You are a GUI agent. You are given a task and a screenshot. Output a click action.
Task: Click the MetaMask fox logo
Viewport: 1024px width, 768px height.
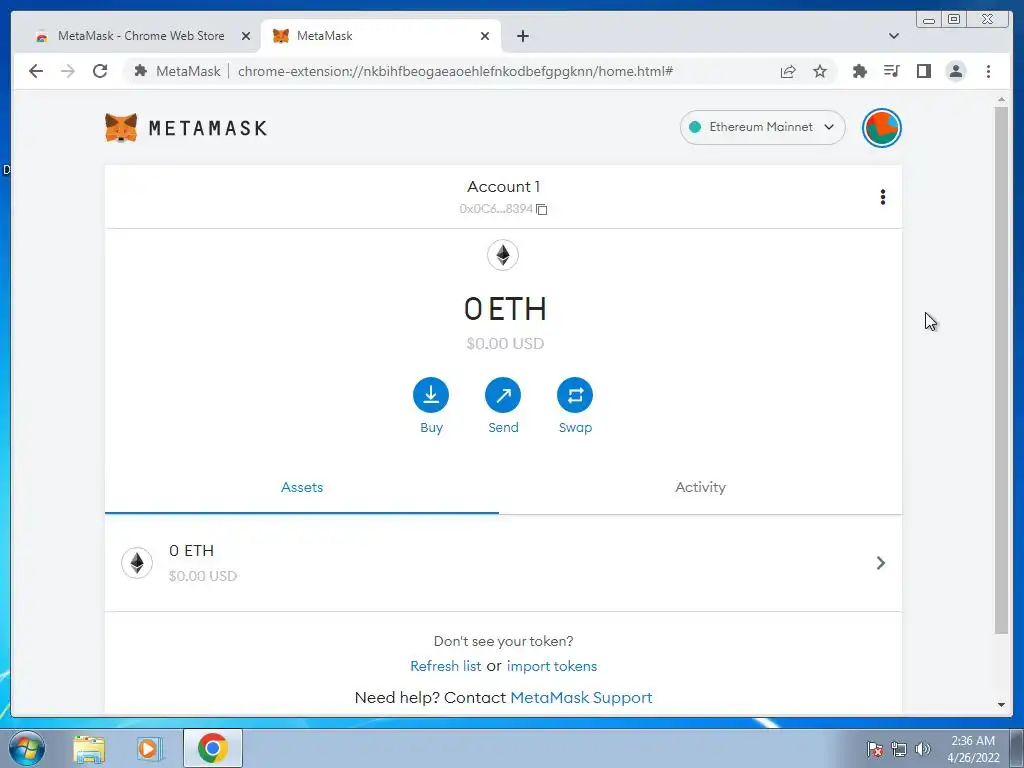[121, 127]
